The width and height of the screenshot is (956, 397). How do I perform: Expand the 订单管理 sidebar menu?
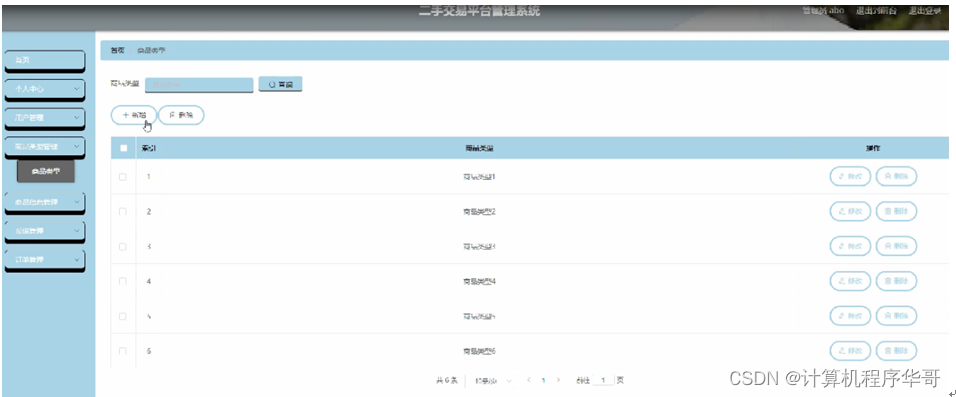tap(44, 260)
